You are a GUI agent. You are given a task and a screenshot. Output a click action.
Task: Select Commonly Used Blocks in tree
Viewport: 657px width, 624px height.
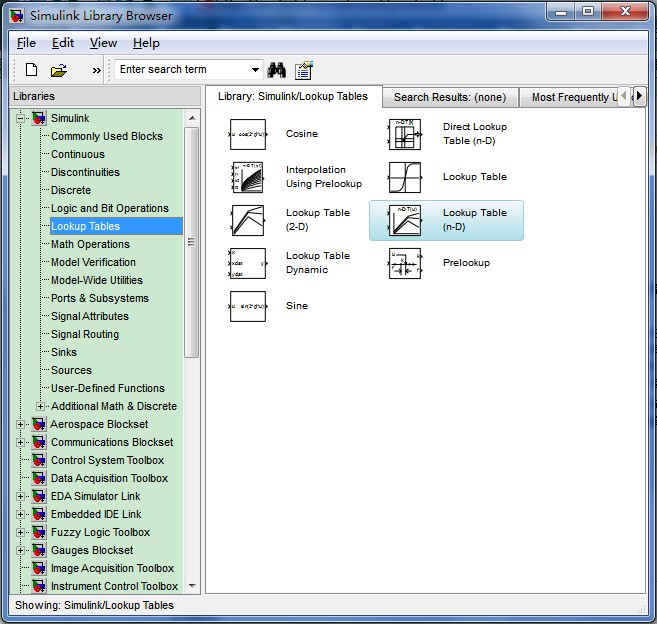pyautogui.click(x=107, y=136)
